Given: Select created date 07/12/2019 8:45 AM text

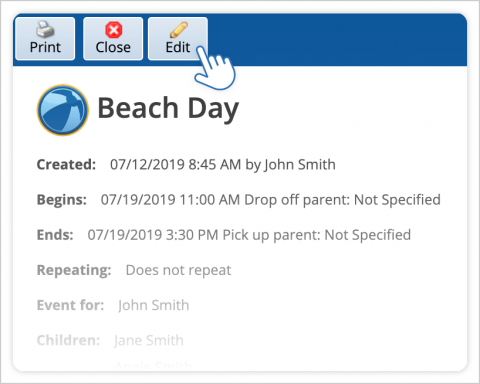Looking at the screenshot, I should [175, 164].
